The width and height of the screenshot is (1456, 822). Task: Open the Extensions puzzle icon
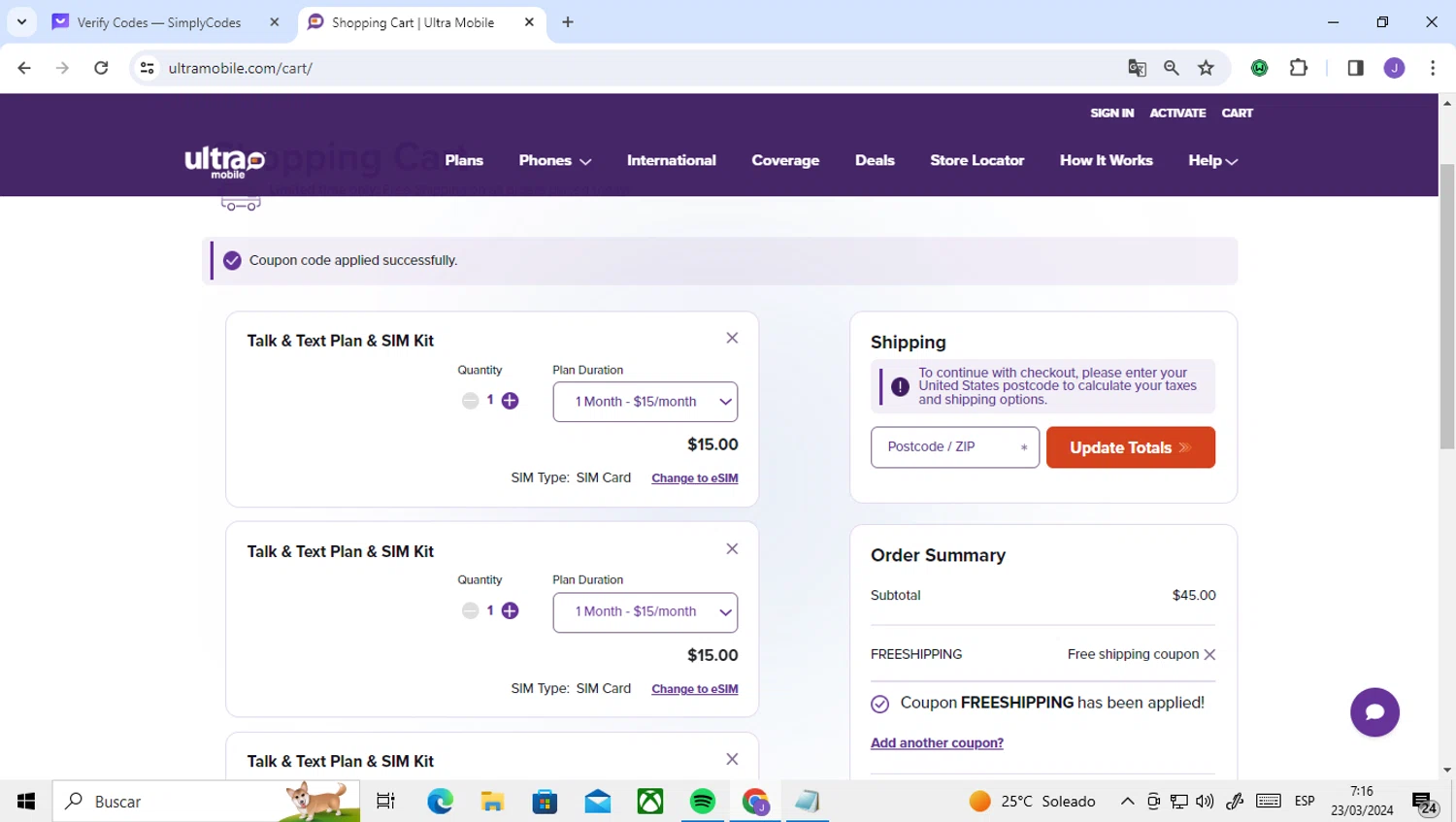(x=1298, y=68)
